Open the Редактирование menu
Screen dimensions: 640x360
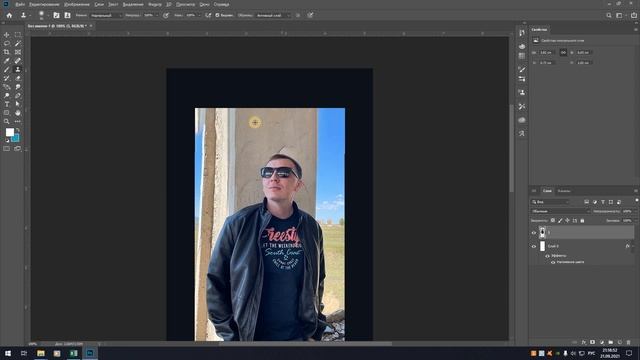coord(44,4)
